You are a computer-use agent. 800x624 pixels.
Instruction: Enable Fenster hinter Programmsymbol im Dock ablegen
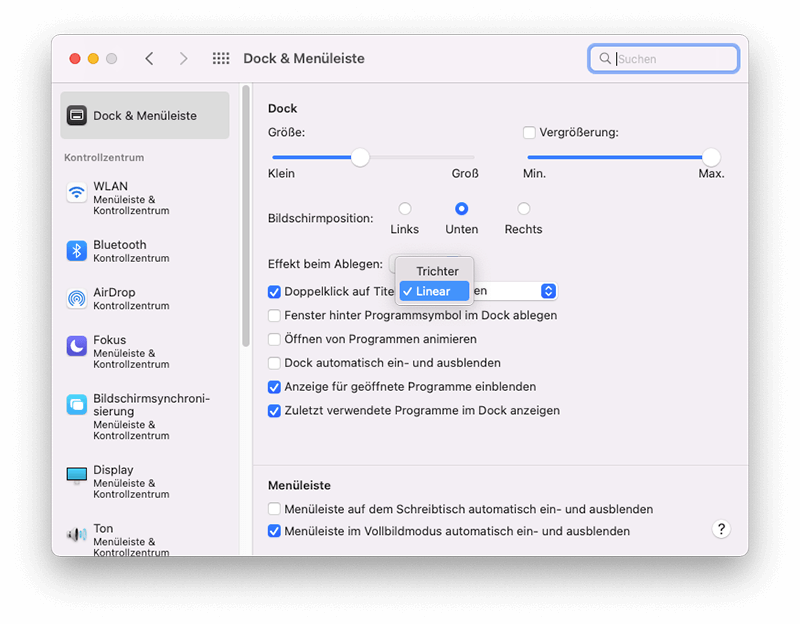click(x=274, y=315)
